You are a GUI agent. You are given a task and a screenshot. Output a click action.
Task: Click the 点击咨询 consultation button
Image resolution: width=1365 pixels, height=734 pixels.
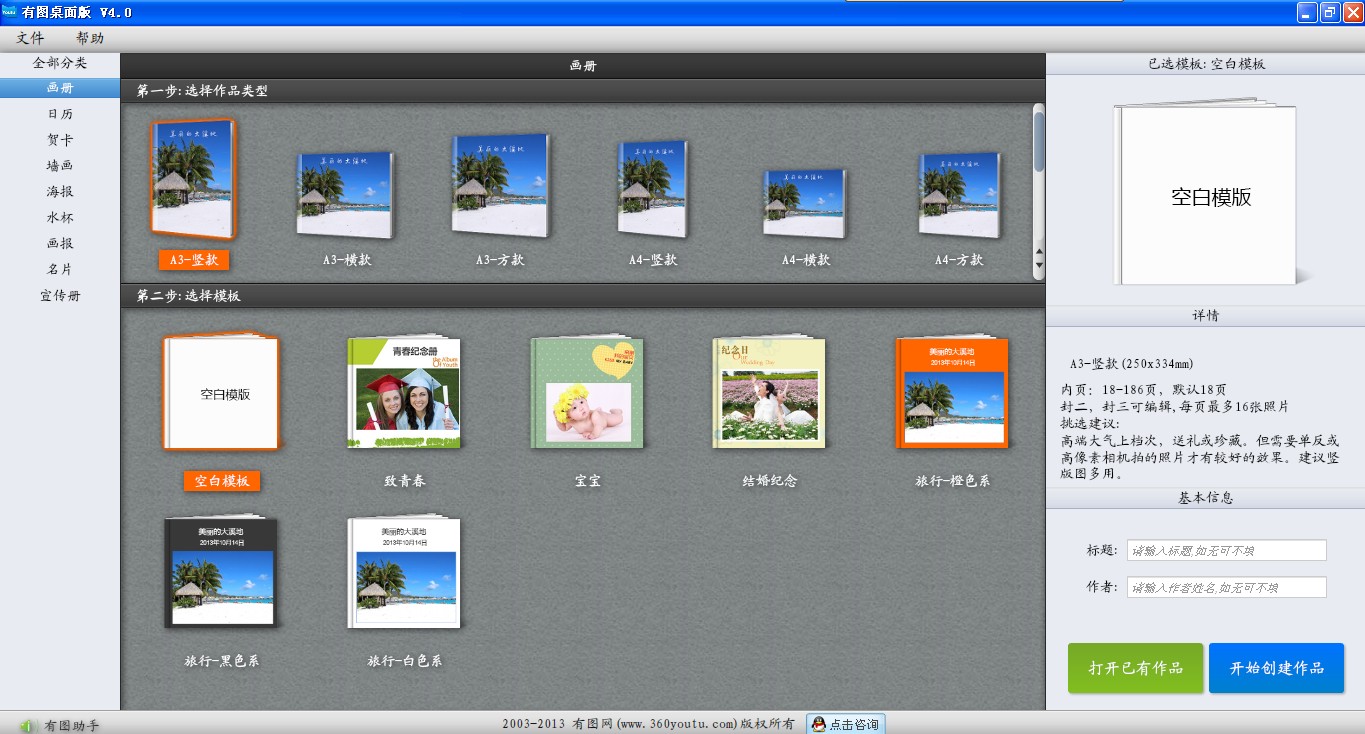(x=846, y=724)
